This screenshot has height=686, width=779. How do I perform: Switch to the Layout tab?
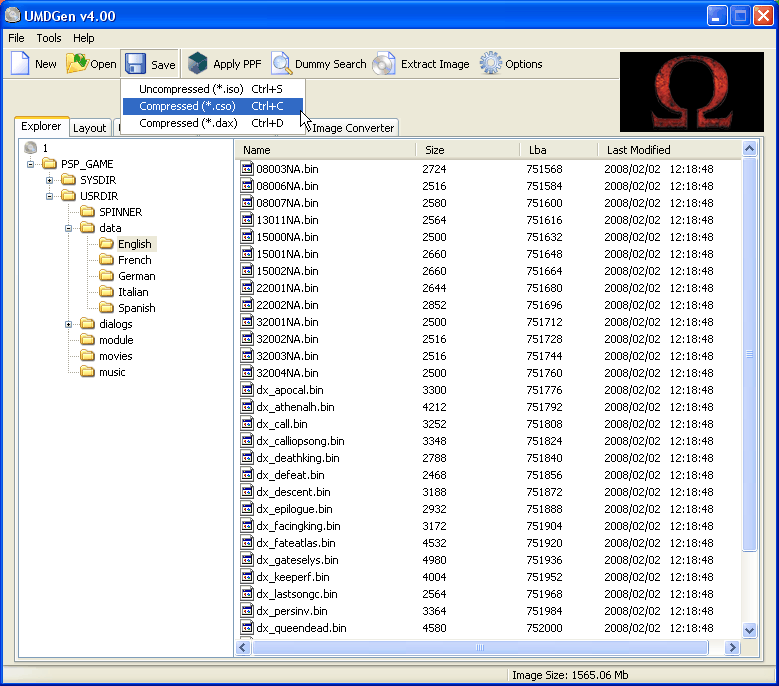click(x=89, y=128)
